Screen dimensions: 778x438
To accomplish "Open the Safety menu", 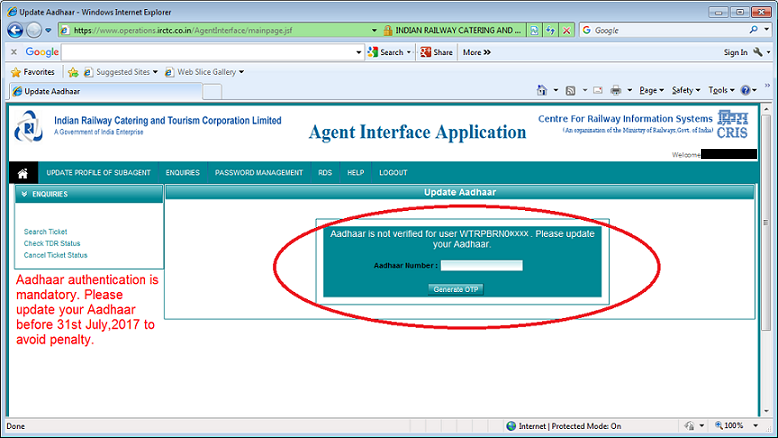I will (x=686, y=90).
